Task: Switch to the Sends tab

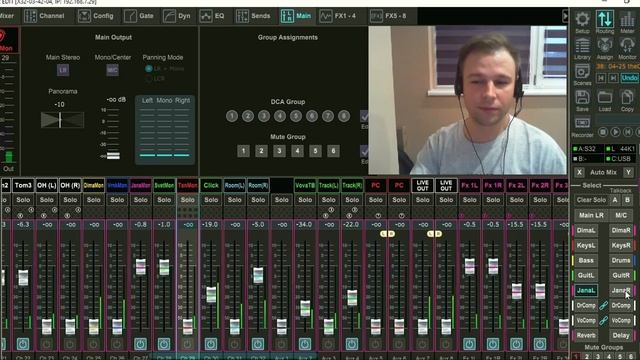Action: click(253, 16)
